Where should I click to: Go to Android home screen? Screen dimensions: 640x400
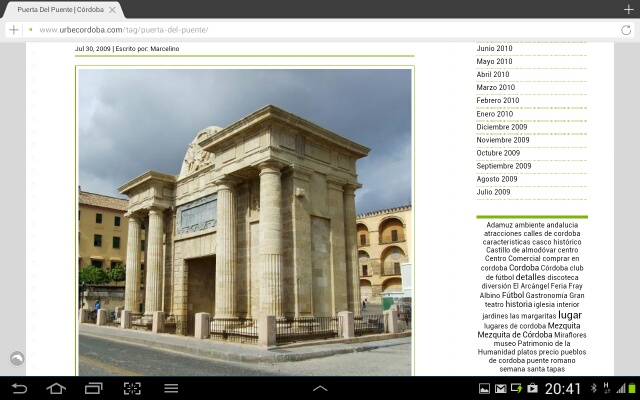pyautogui.click(x=55, y=388)
